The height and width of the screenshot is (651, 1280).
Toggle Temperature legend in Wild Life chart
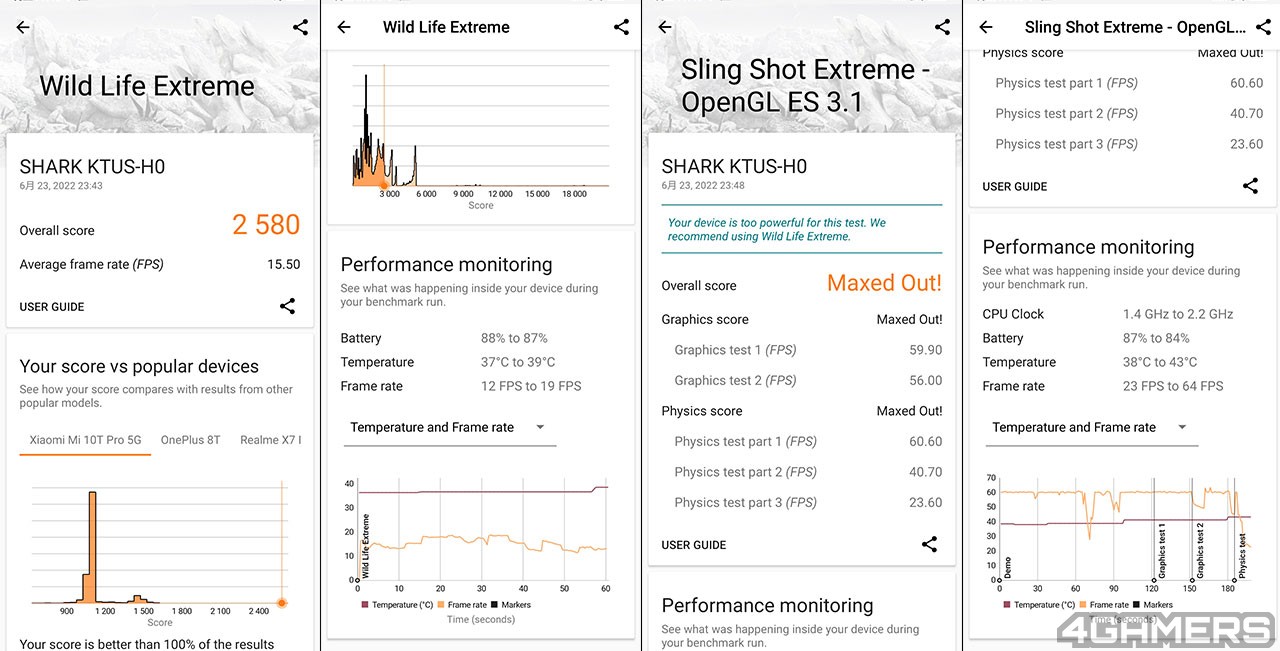pyautogui.click(x=397, y=605)
